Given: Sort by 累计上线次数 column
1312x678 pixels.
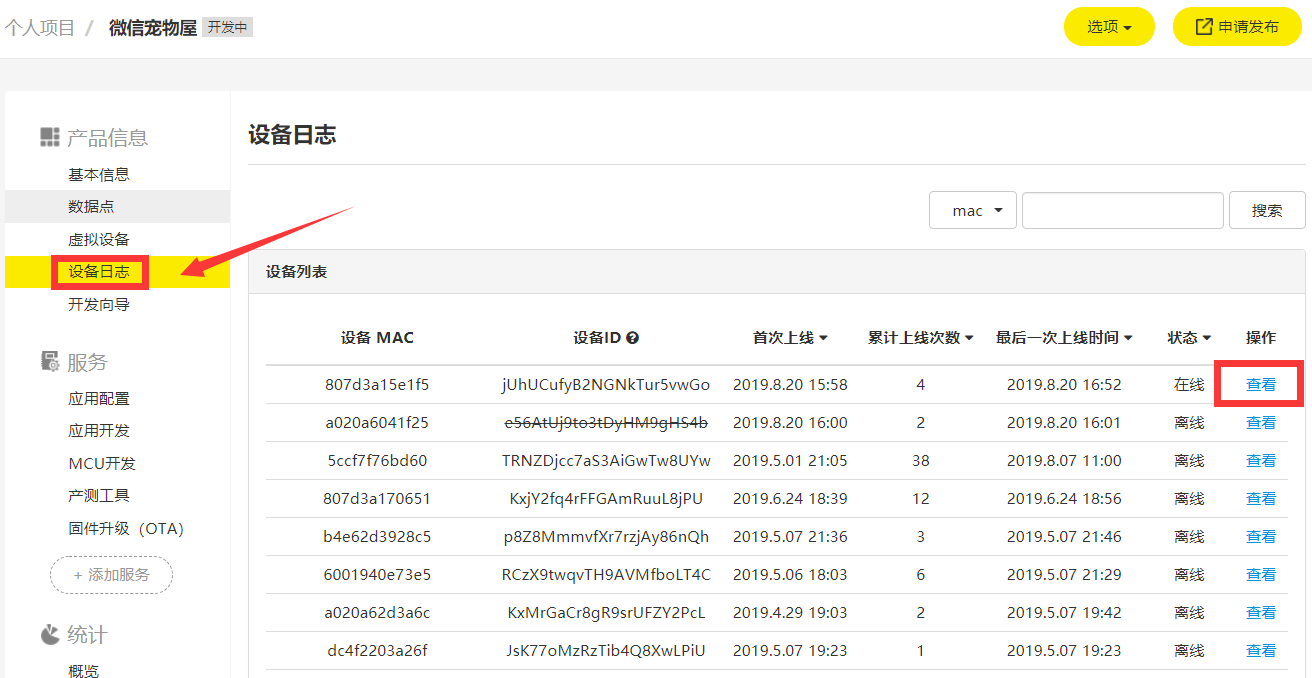Looking at the screenshot, I should pos(920,338).
